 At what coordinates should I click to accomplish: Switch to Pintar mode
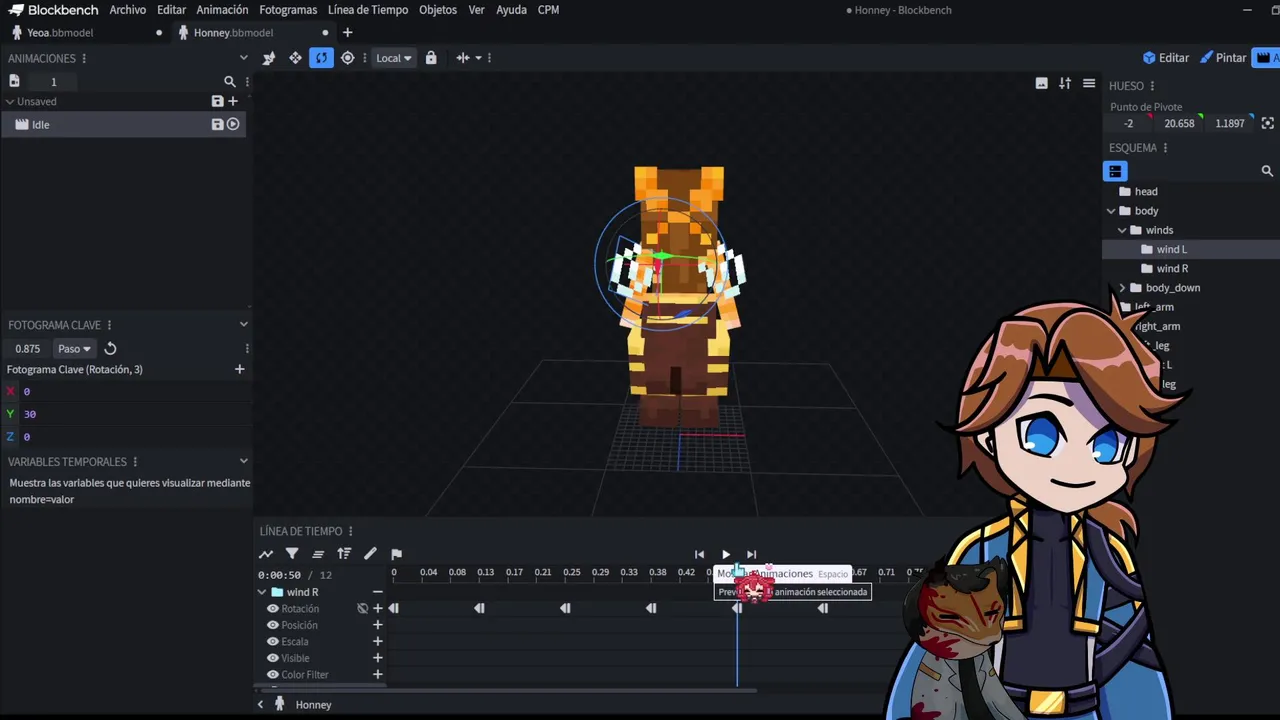coord(1223,58)
